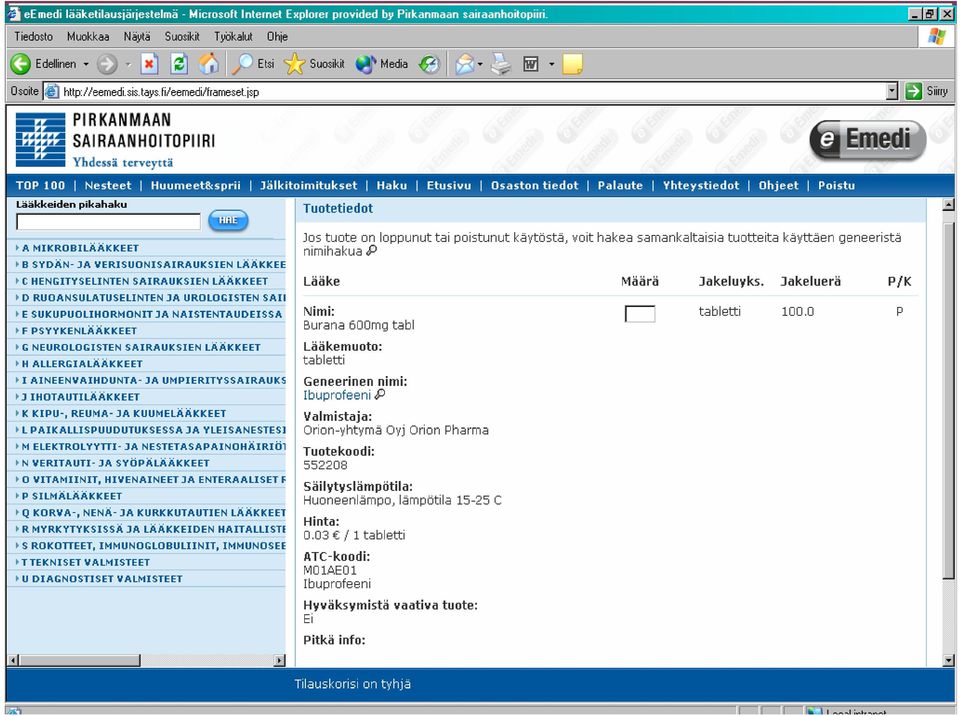Click scroll right arrow of category list
The image size is (960, 716).
280,660
